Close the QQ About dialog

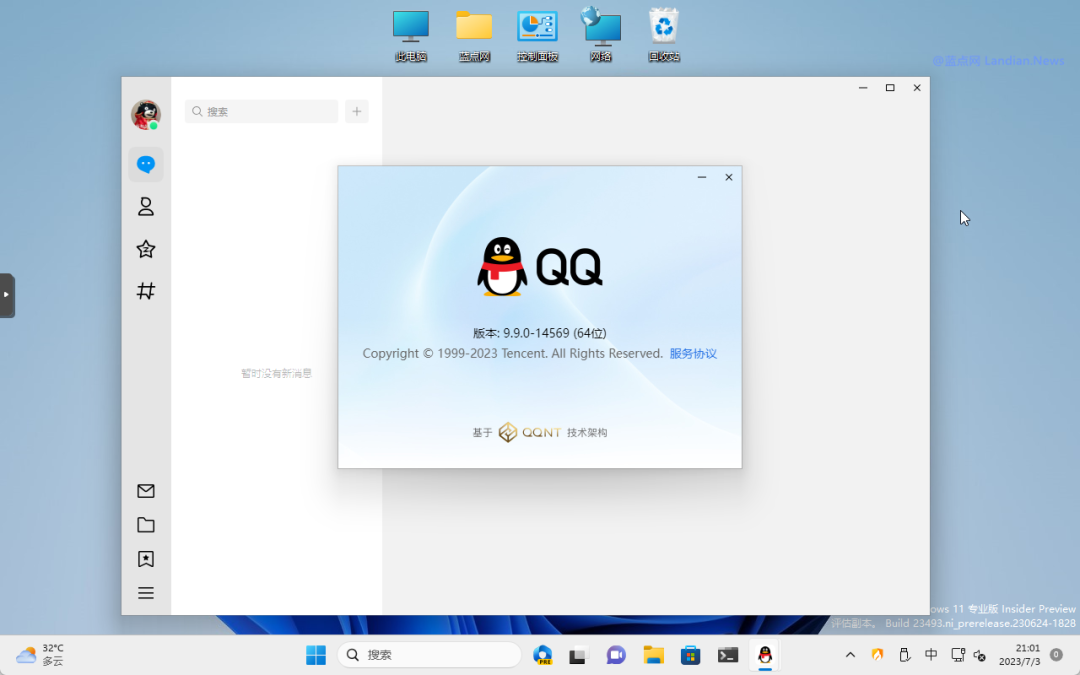(729, 177)
